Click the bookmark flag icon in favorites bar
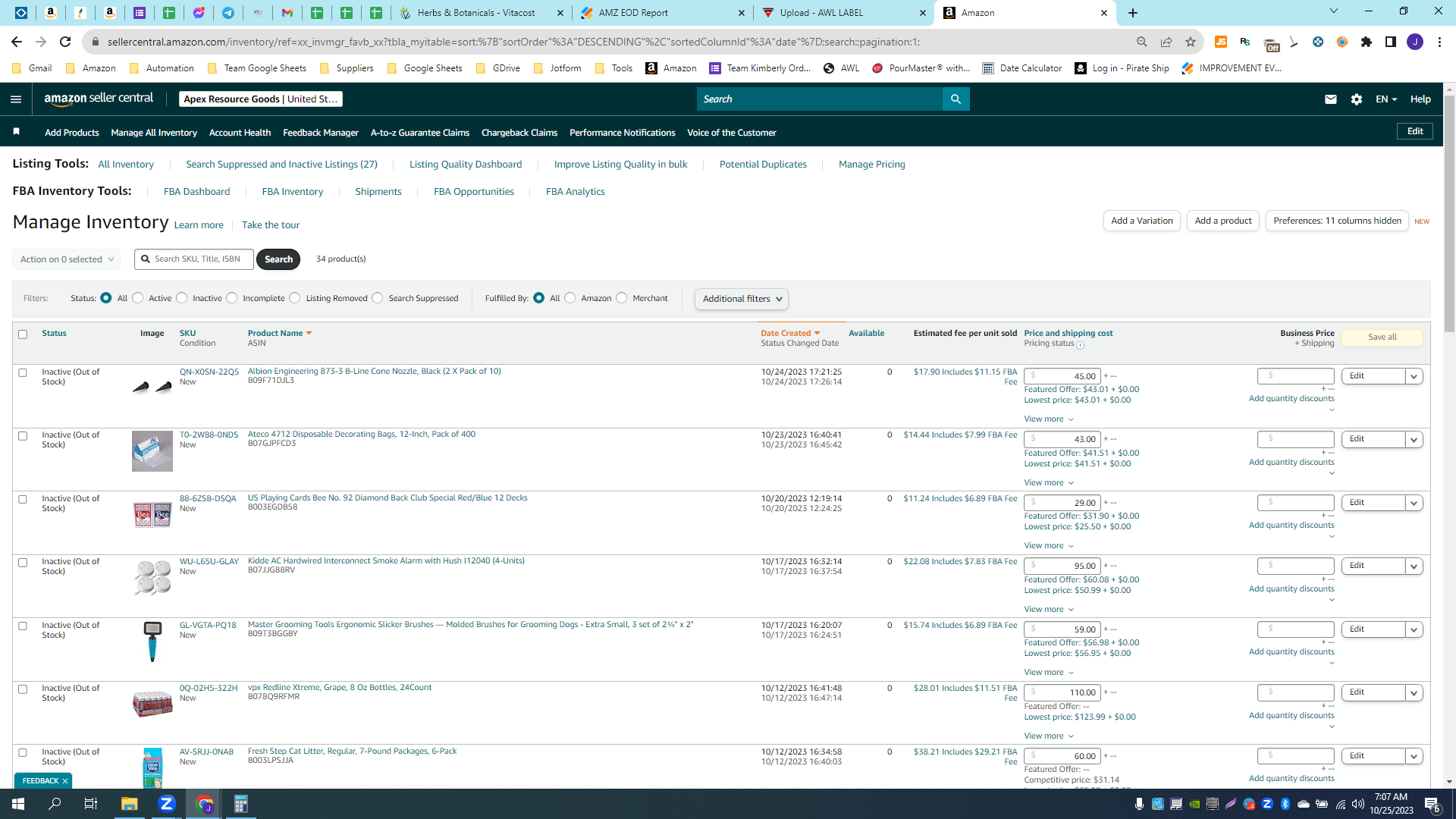This screenshot has width=1456, height=819. 16,132
